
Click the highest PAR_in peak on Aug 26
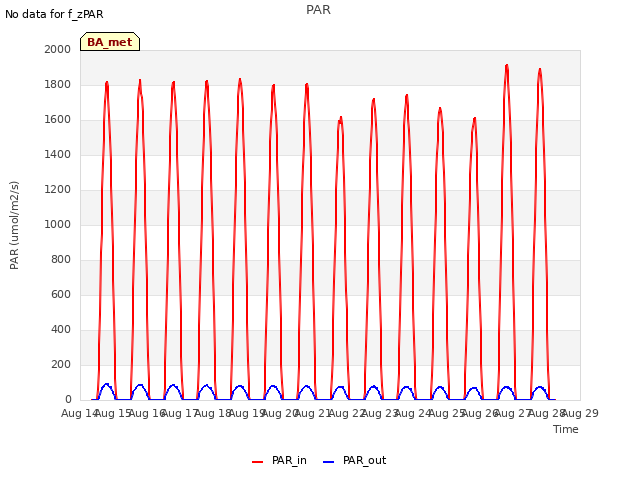[x=507, y=65]
